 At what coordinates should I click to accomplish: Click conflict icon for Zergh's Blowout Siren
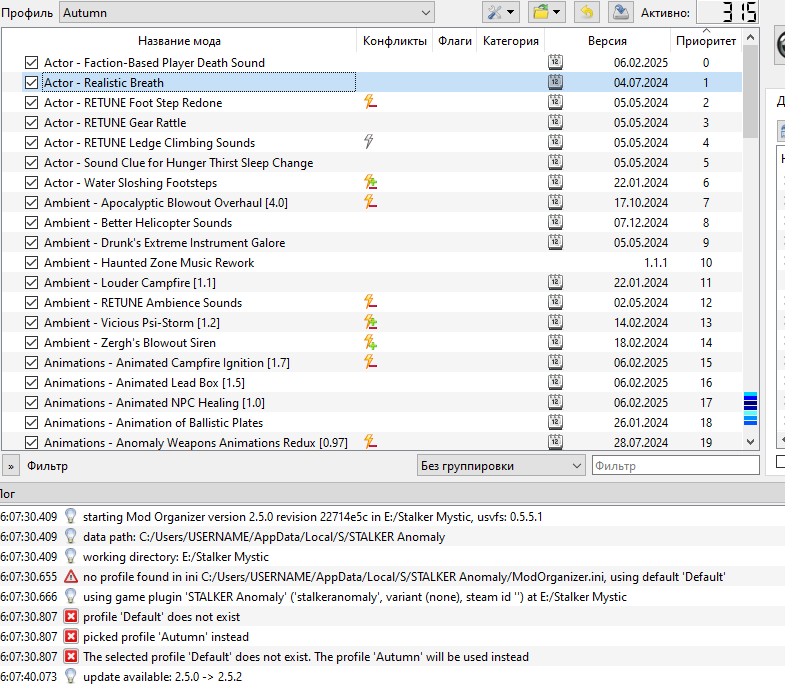(x=370, y=342)
